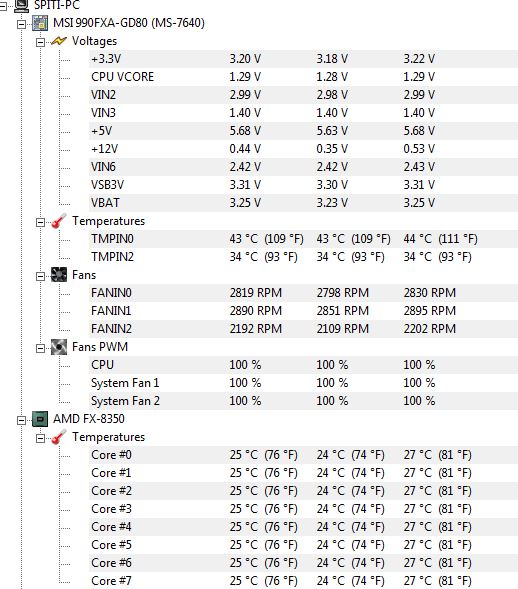Select the +12V voltage row
The width and height of the screenshot is (518, 589).
(304, 149)
